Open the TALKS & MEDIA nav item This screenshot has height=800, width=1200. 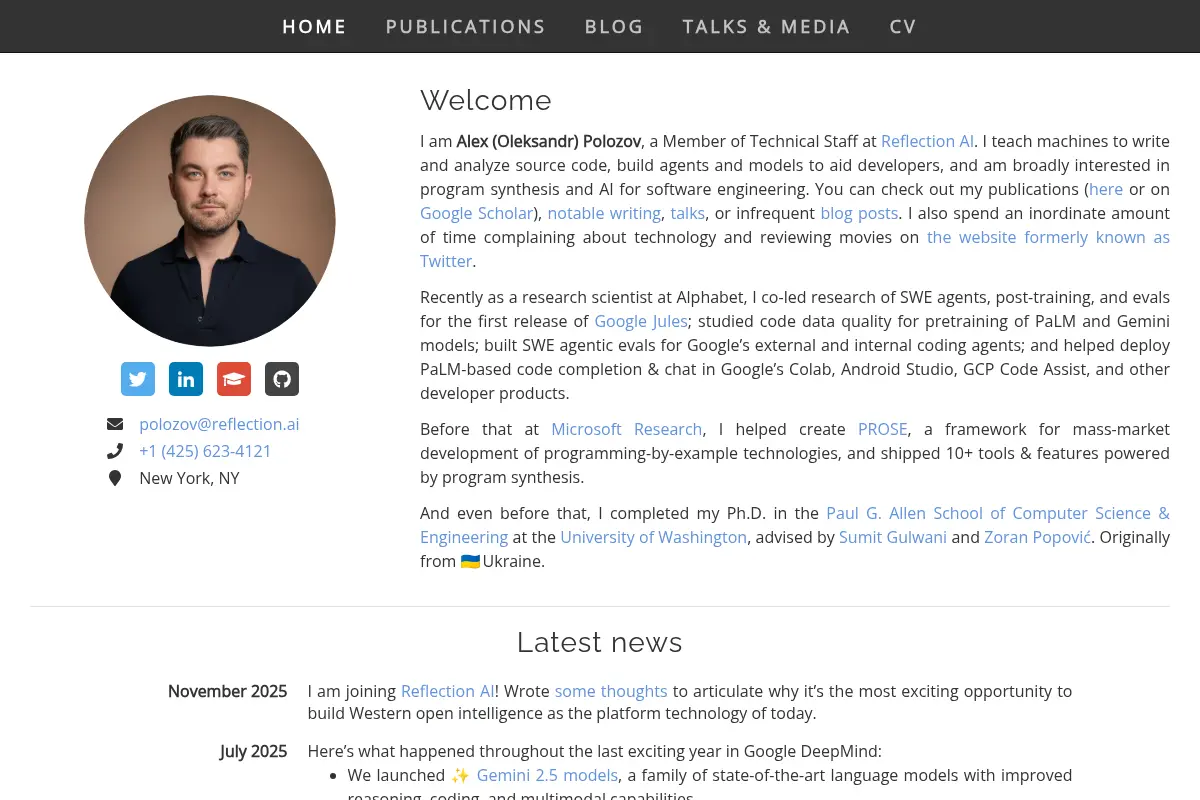[766, 27]
